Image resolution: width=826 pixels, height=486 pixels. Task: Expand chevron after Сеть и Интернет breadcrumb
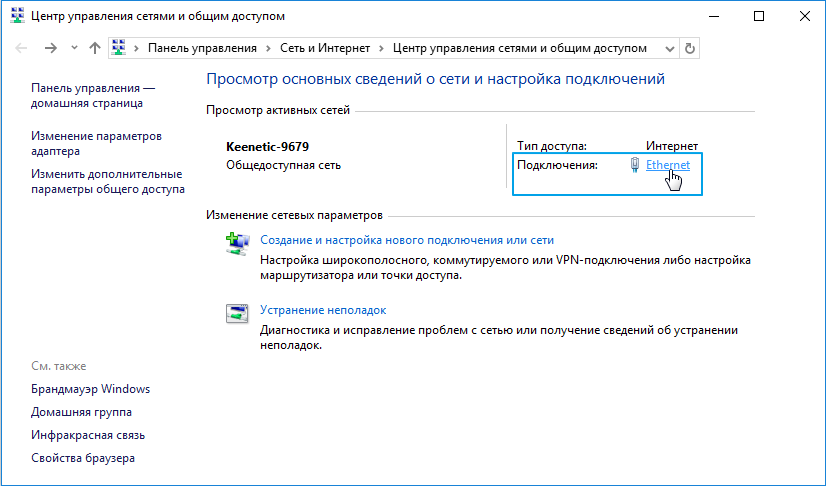pyautogui.click(x=382, y=48)
